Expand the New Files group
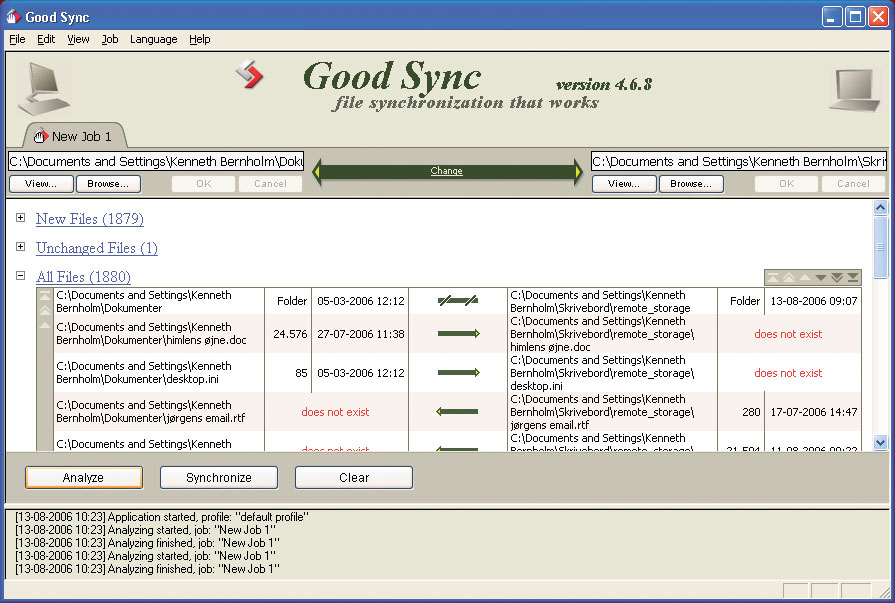The height and width of the screenshot is (603, 895). 20,218
